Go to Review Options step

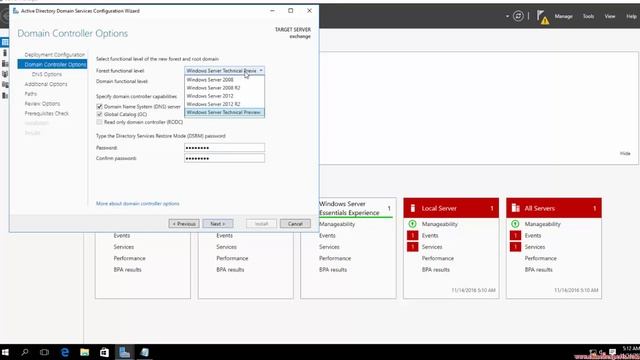pos(42,104)
